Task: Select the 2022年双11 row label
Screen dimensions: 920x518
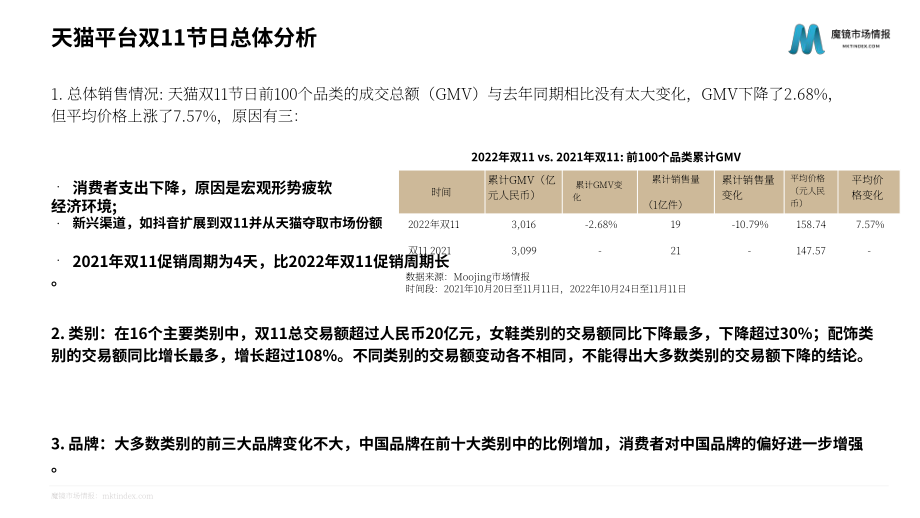Action: pyautogui.click(x=434, y=224)
